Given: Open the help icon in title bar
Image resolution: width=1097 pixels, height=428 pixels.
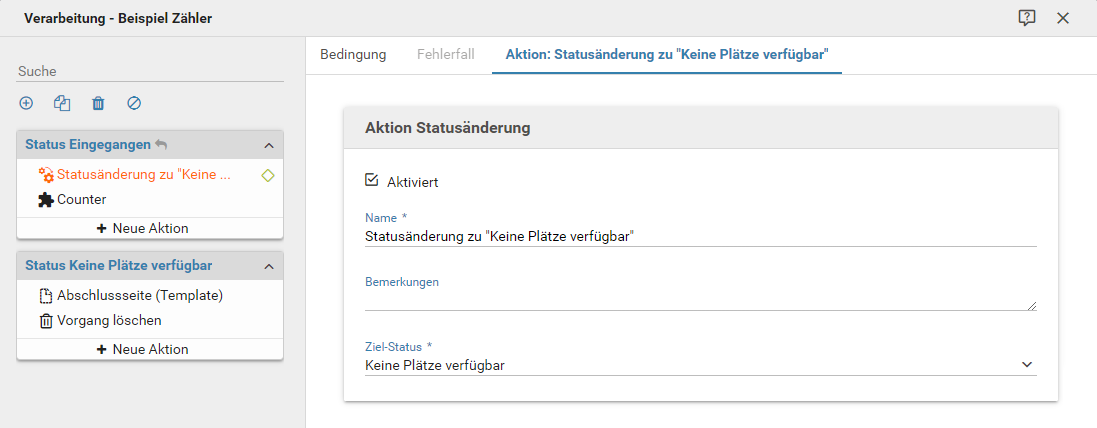Looking at the screenshot, I should 1026,18.
